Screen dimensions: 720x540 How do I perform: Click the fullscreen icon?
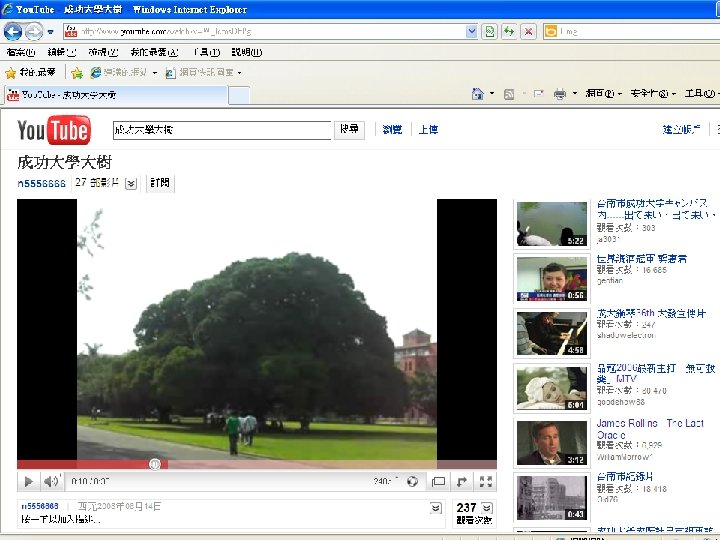point(486,481)
